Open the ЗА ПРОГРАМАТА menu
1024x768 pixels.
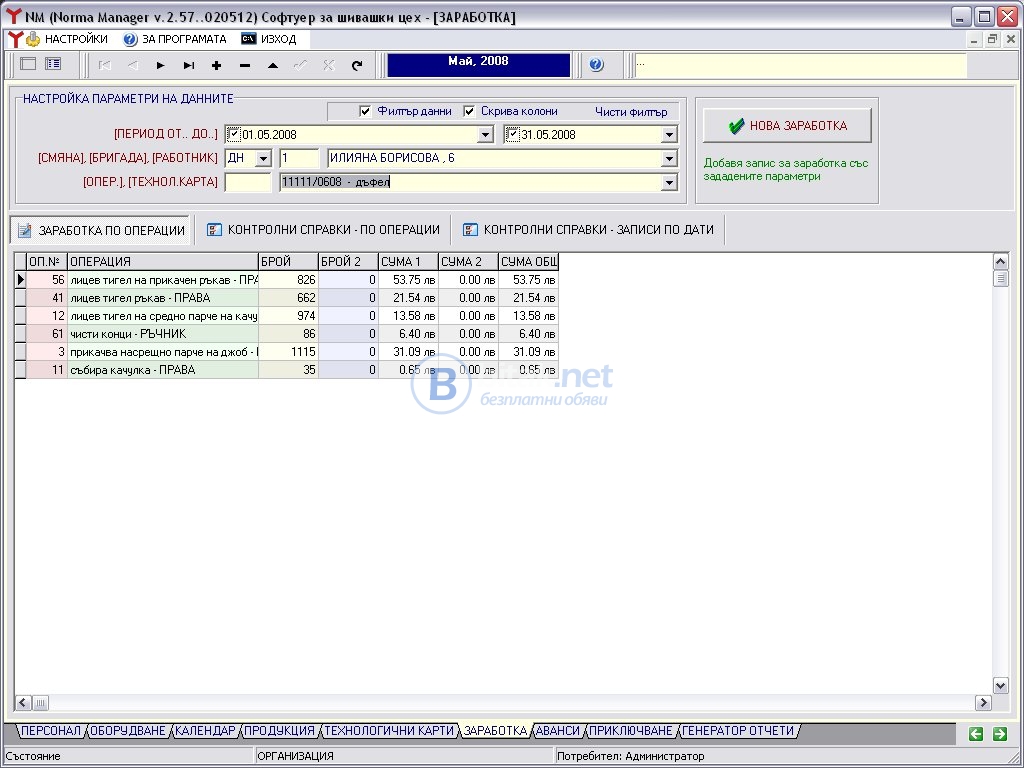click(x=175, y=39)
